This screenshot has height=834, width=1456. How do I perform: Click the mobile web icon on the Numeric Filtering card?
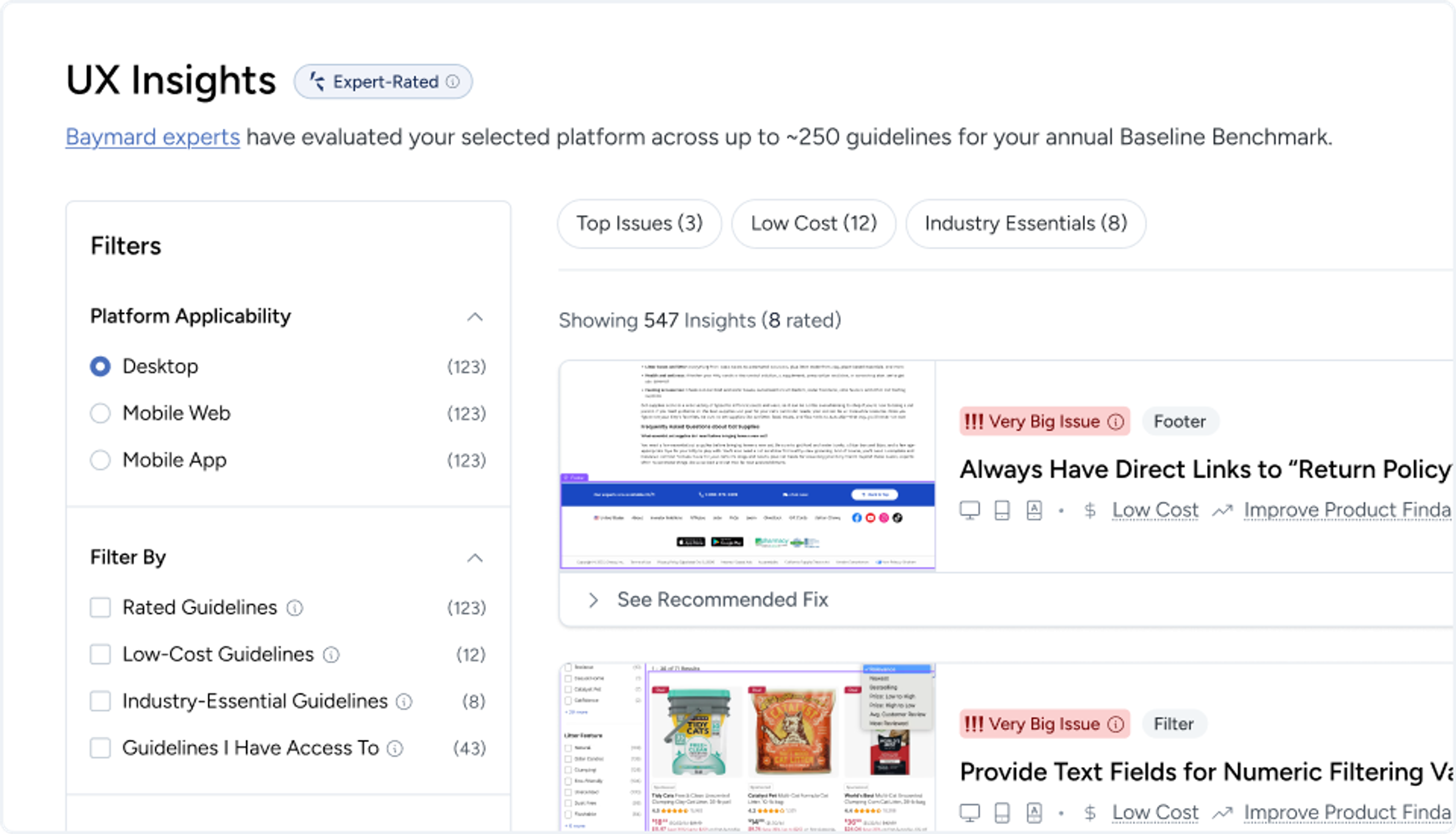pyautogui.click(x=1002, y=813)
